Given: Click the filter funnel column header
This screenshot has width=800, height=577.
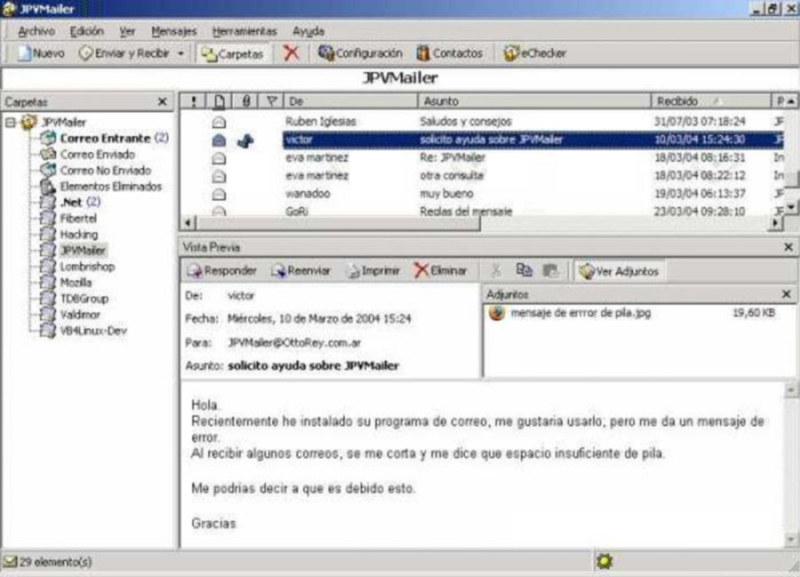Looking at the screenshot, I should pos(272,102).
